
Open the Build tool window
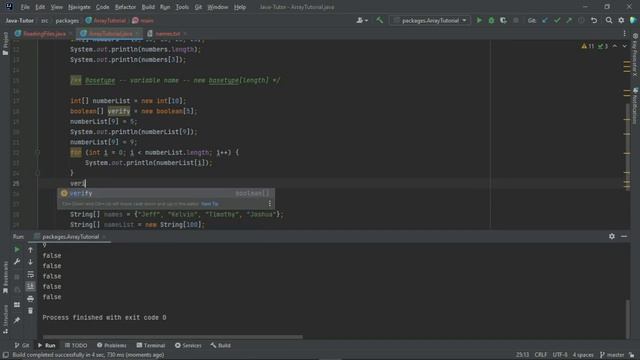pos(220,345)
